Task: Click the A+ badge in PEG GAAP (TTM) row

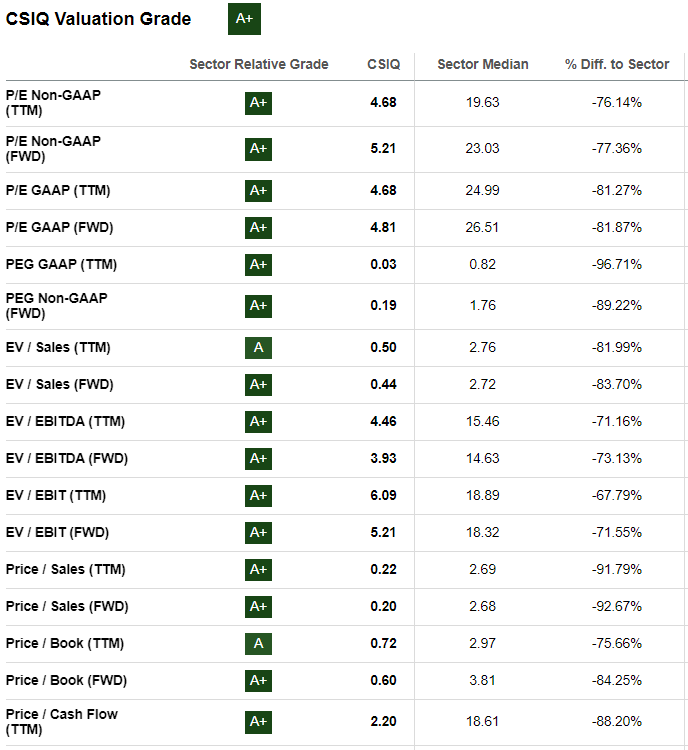Action: coord(258,264)
